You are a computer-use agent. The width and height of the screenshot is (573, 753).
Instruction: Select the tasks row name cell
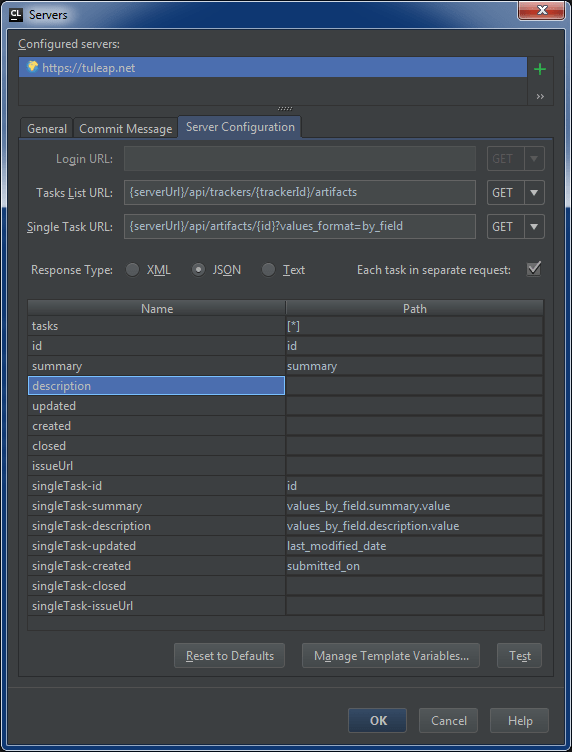[x=157, y=326]
